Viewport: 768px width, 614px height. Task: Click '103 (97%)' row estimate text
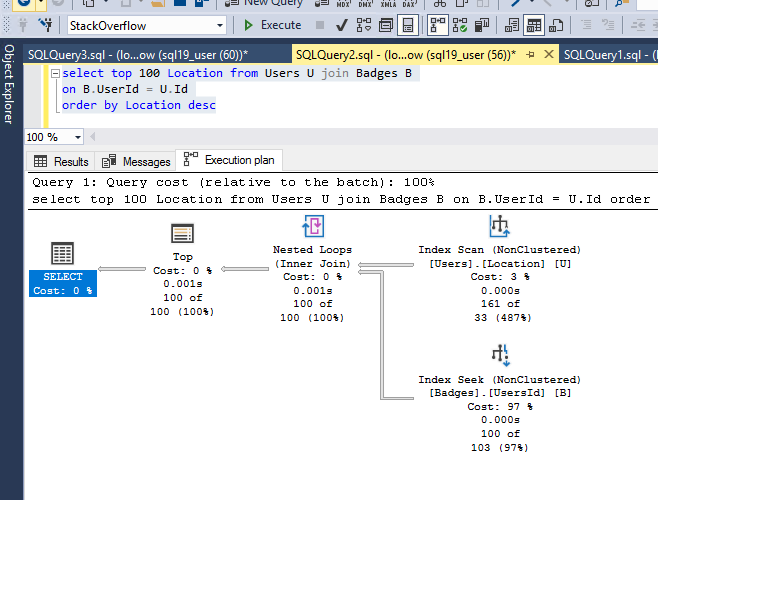(500, 448)
